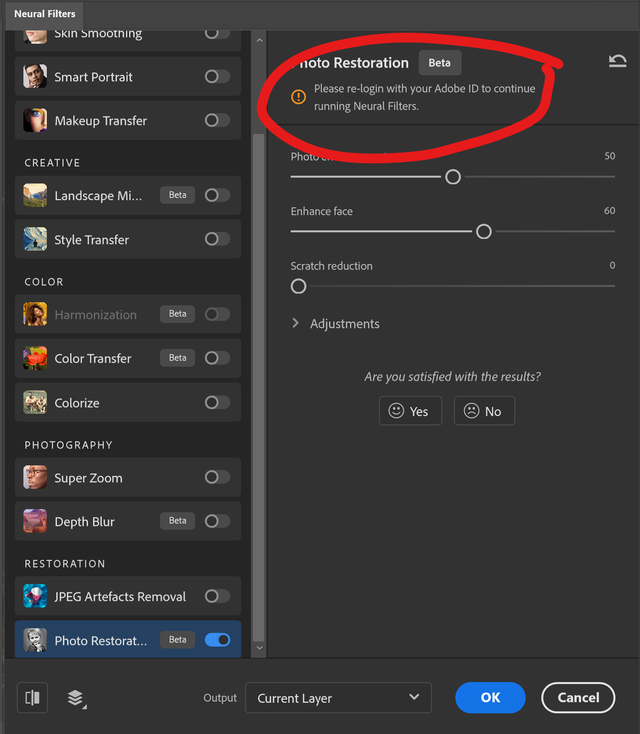Click the Makeup Transfer filter thumbnail icon
Viewport: 640px width, 734px height.
click(35, 120)
